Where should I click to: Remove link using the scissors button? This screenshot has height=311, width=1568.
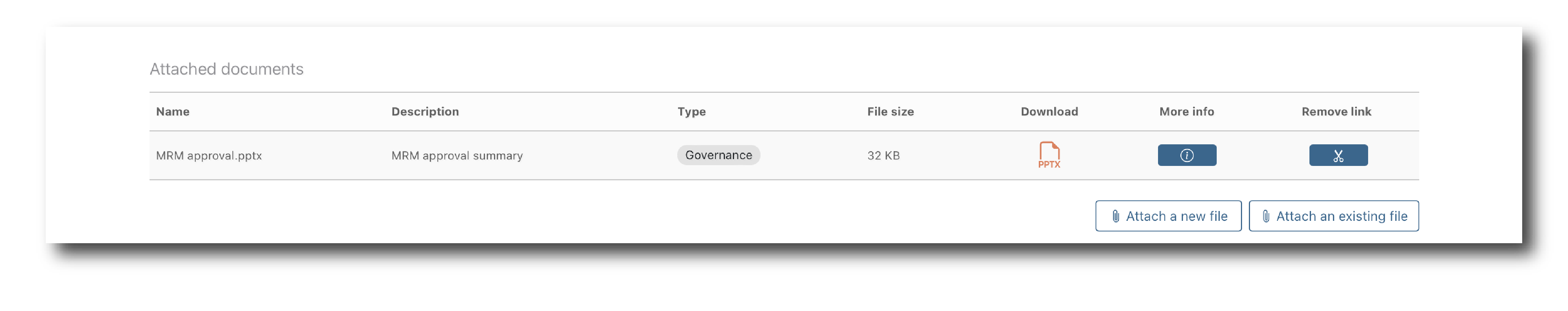point(1338,155)
